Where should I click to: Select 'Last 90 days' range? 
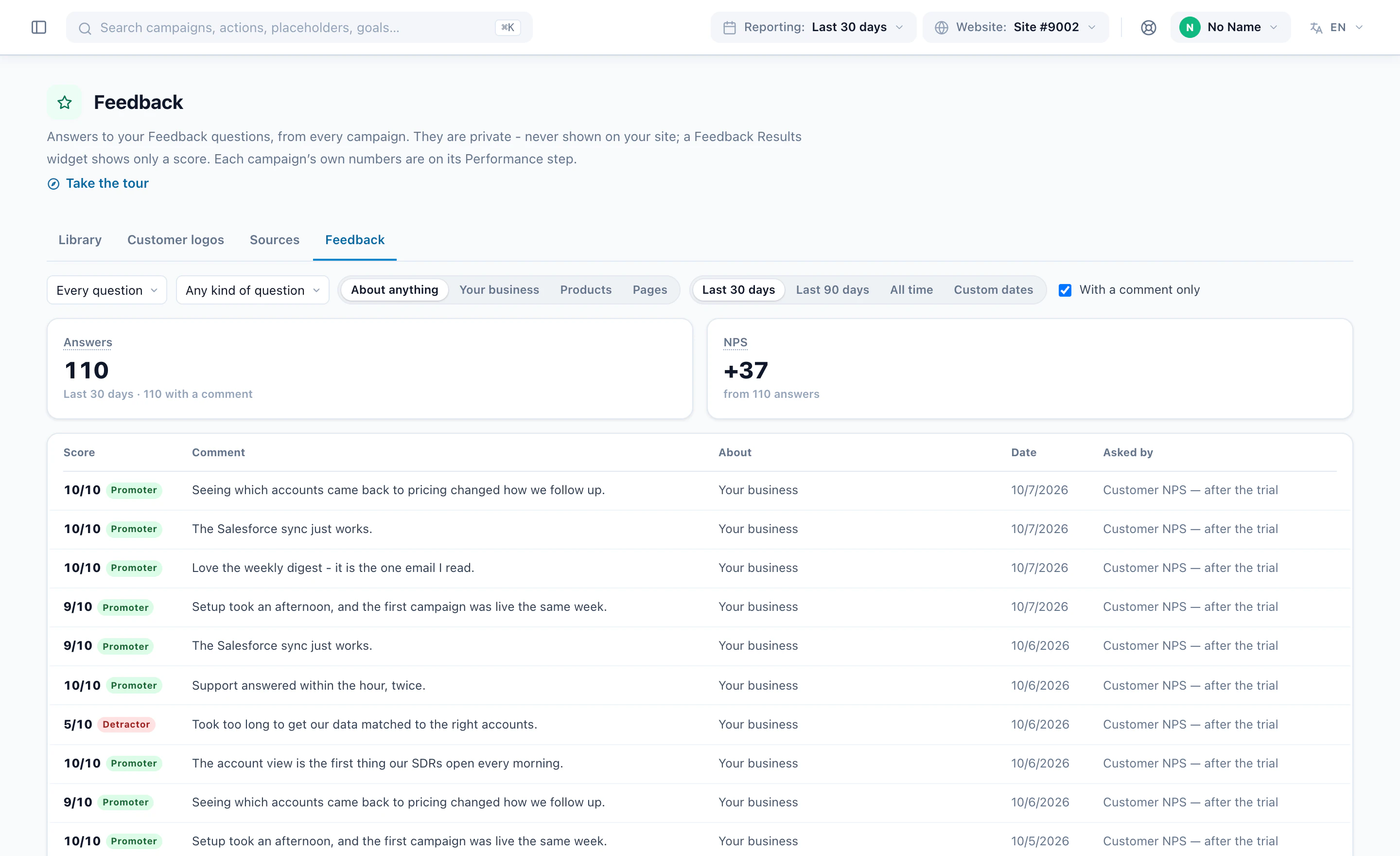point(832,290)
